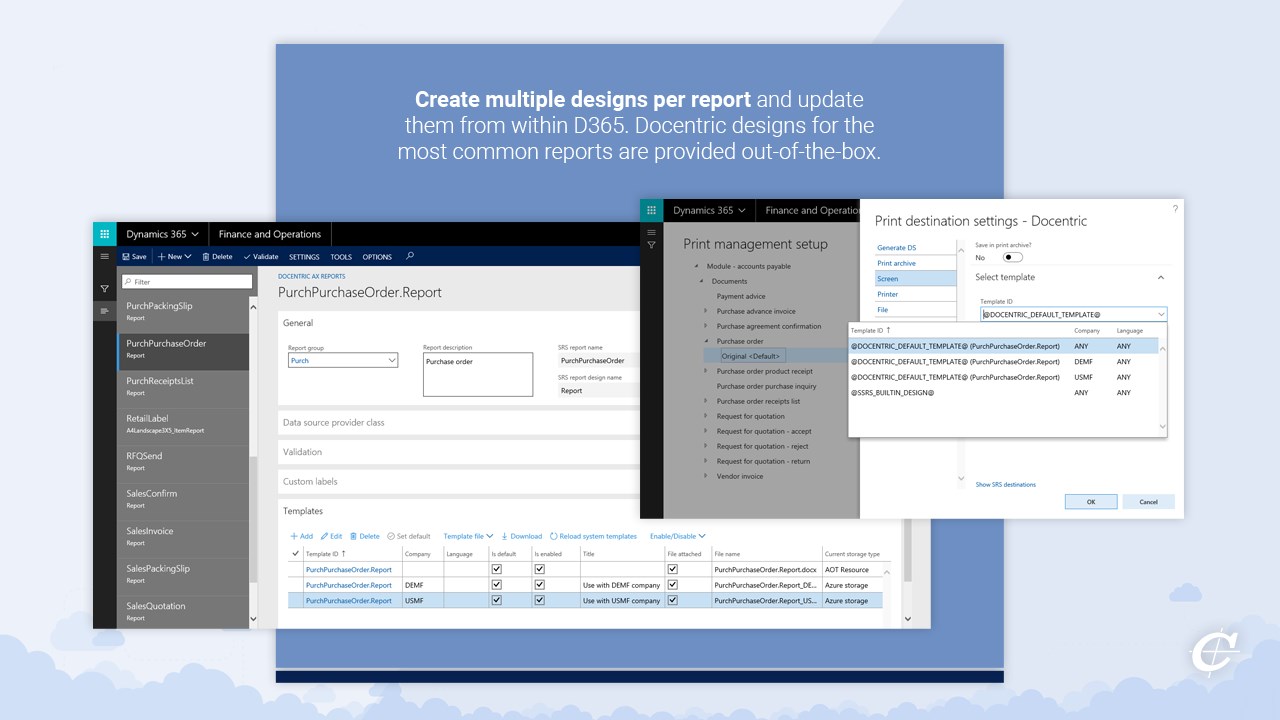Viewport: 1280px width, 720px height.
Task: Open Show SRS destinations link
Action: tap(1005, 484)
